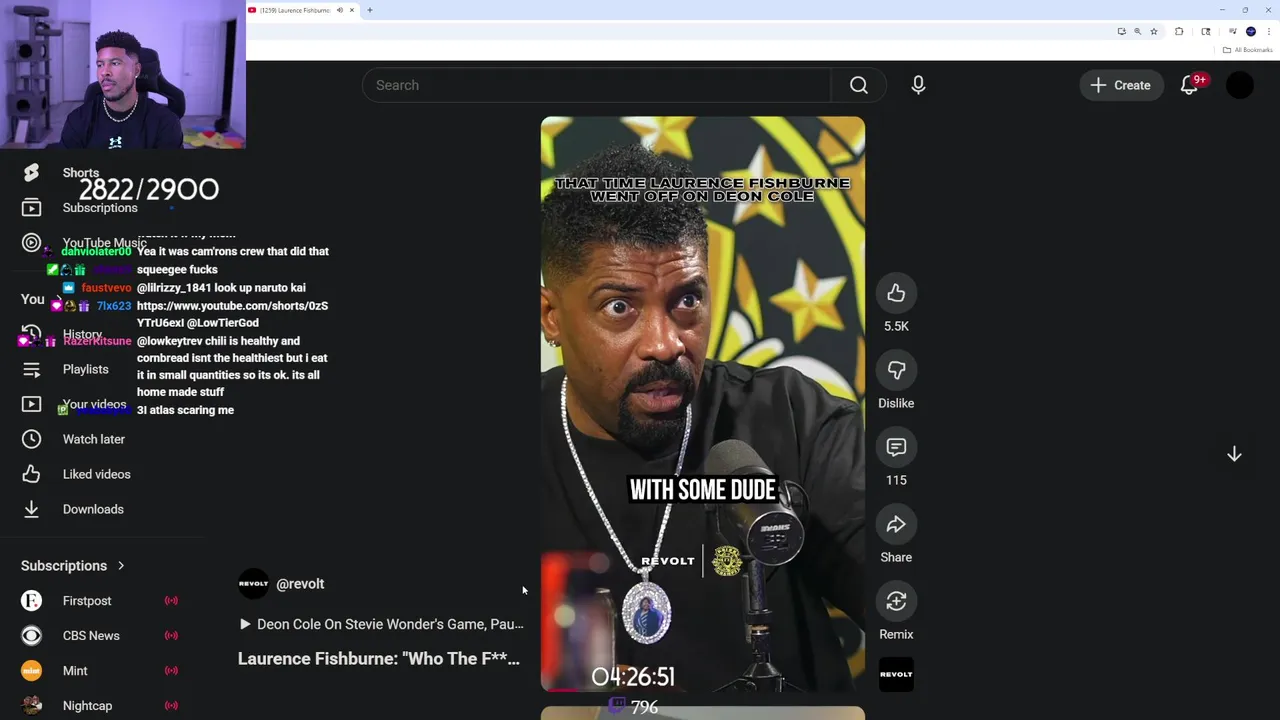Click the Firstpost live indicator icon
This screenshot has height=720, width=1280.
(171, 601)
